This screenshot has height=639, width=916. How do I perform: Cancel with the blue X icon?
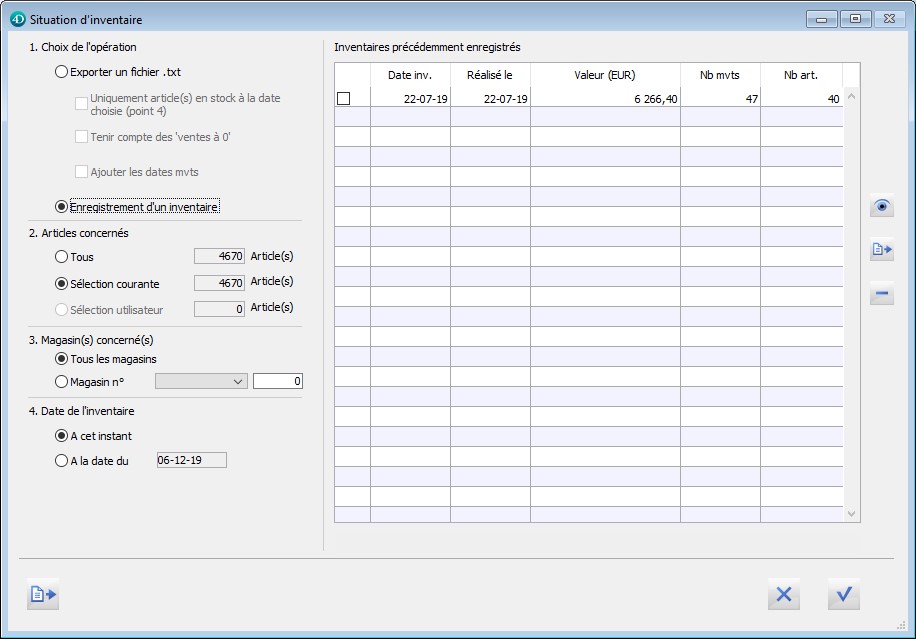[783, 594]
